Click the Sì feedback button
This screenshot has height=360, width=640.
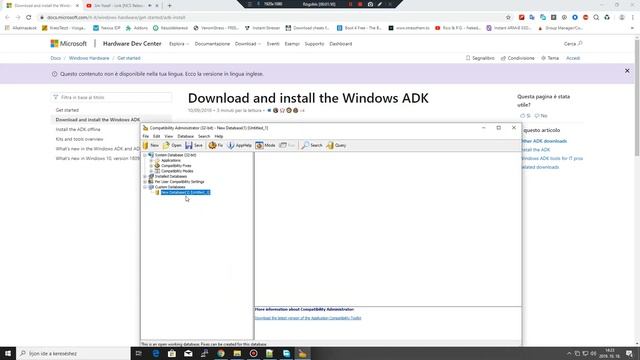(x=525, y=116)
